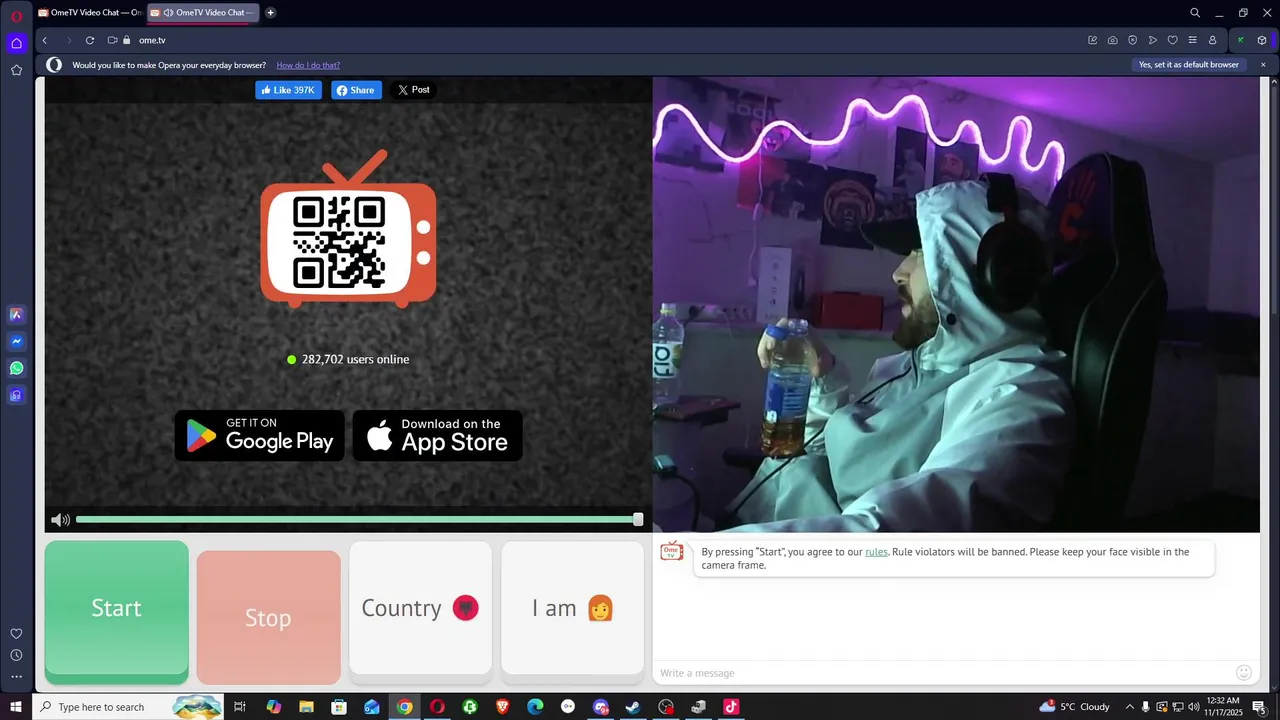Image resolution: width=1280 pixels, height=720 pixels.
Task: Open the extensions cube icon
Action: (x=1262, y=40)
